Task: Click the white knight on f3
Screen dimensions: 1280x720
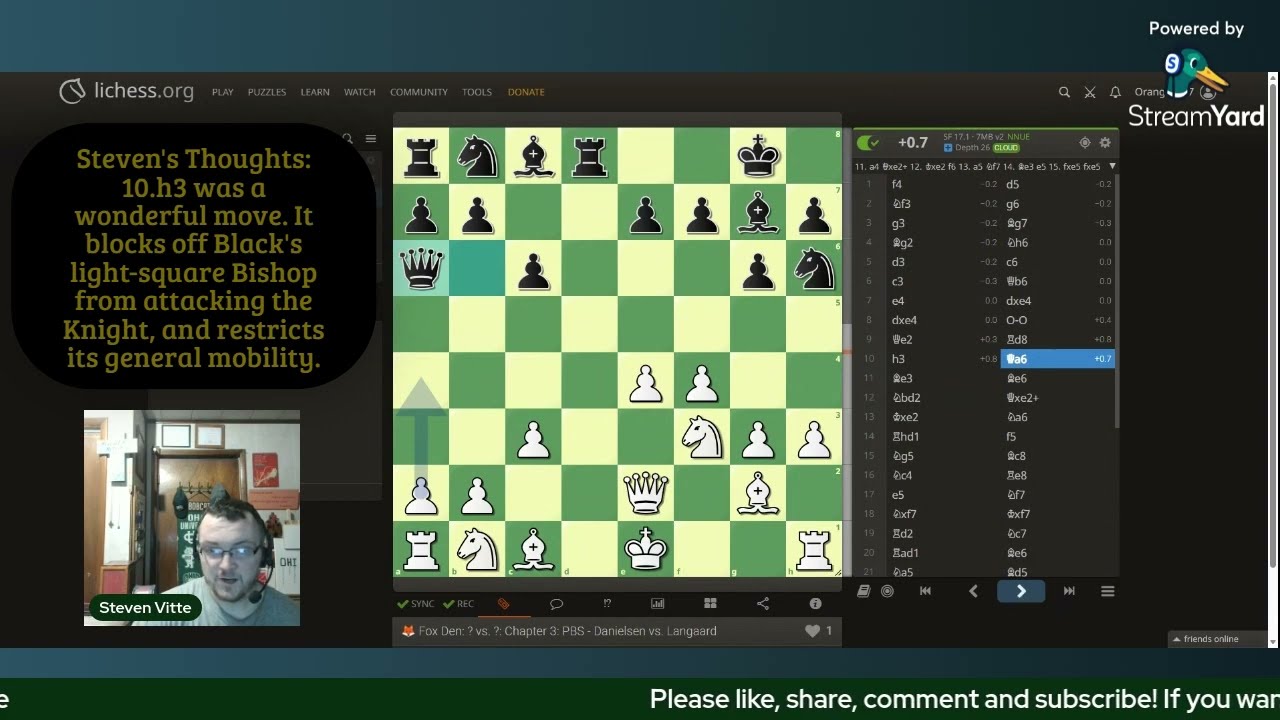Action: pos(702,436)
